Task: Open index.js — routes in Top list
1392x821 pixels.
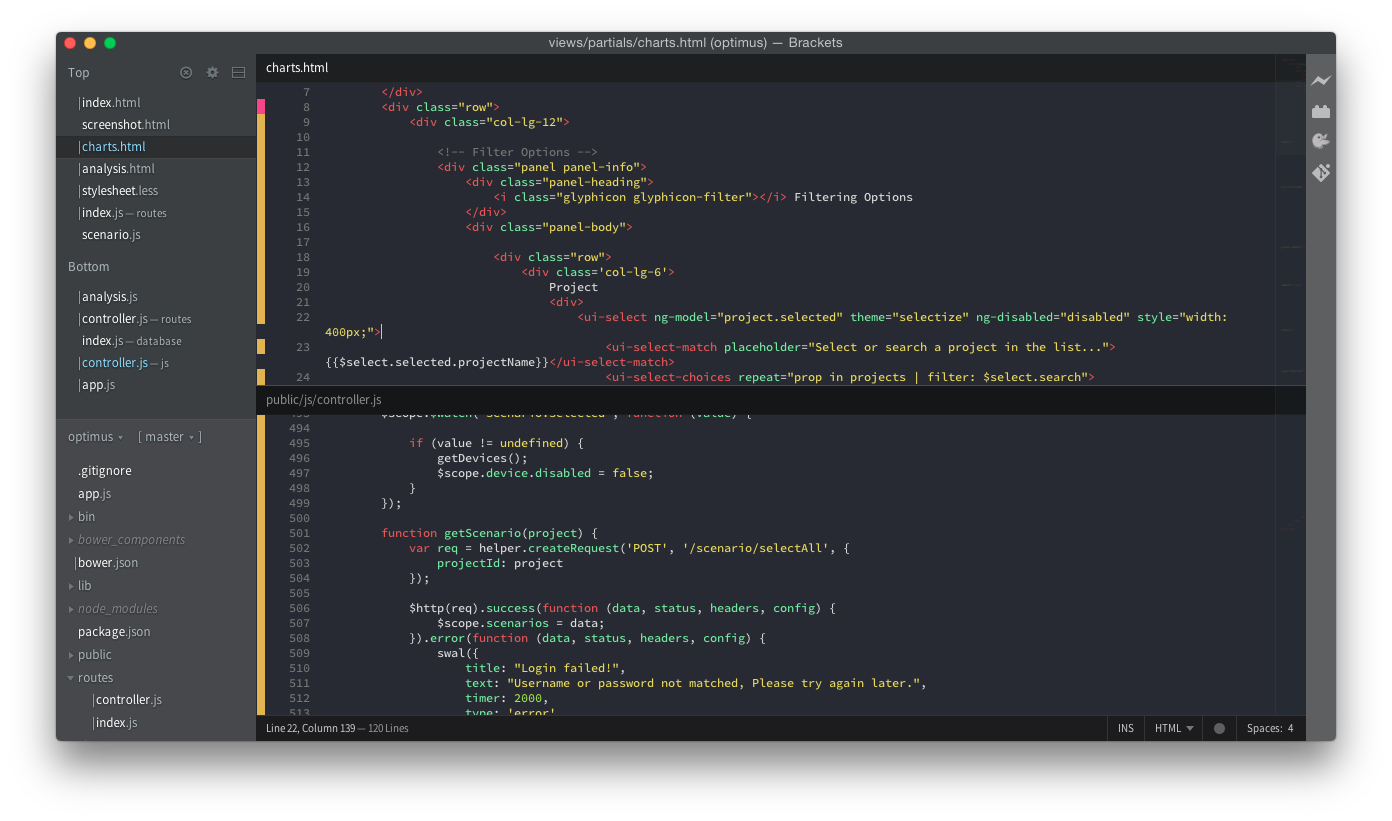Action: [x=124, y=213]
